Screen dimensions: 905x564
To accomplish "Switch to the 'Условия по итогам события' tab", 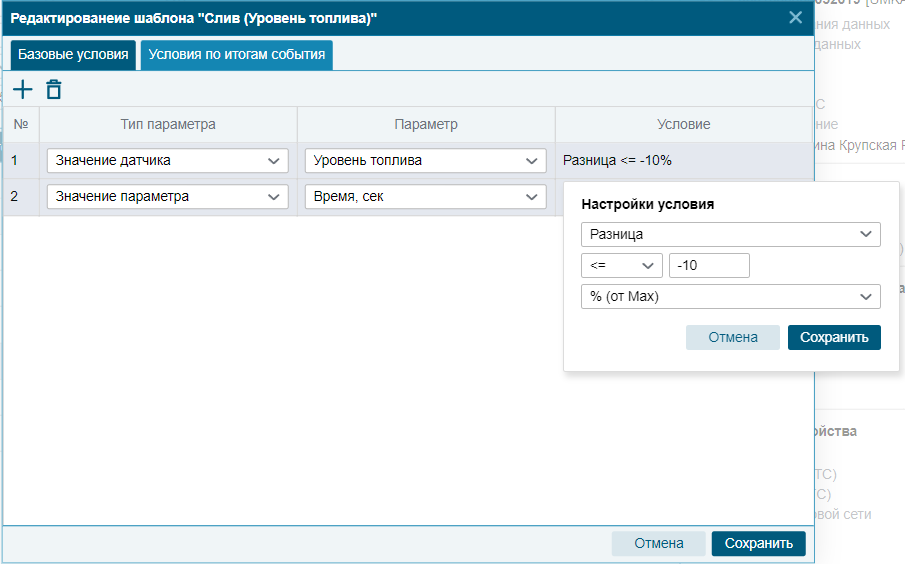I will (x=237, y=55).
